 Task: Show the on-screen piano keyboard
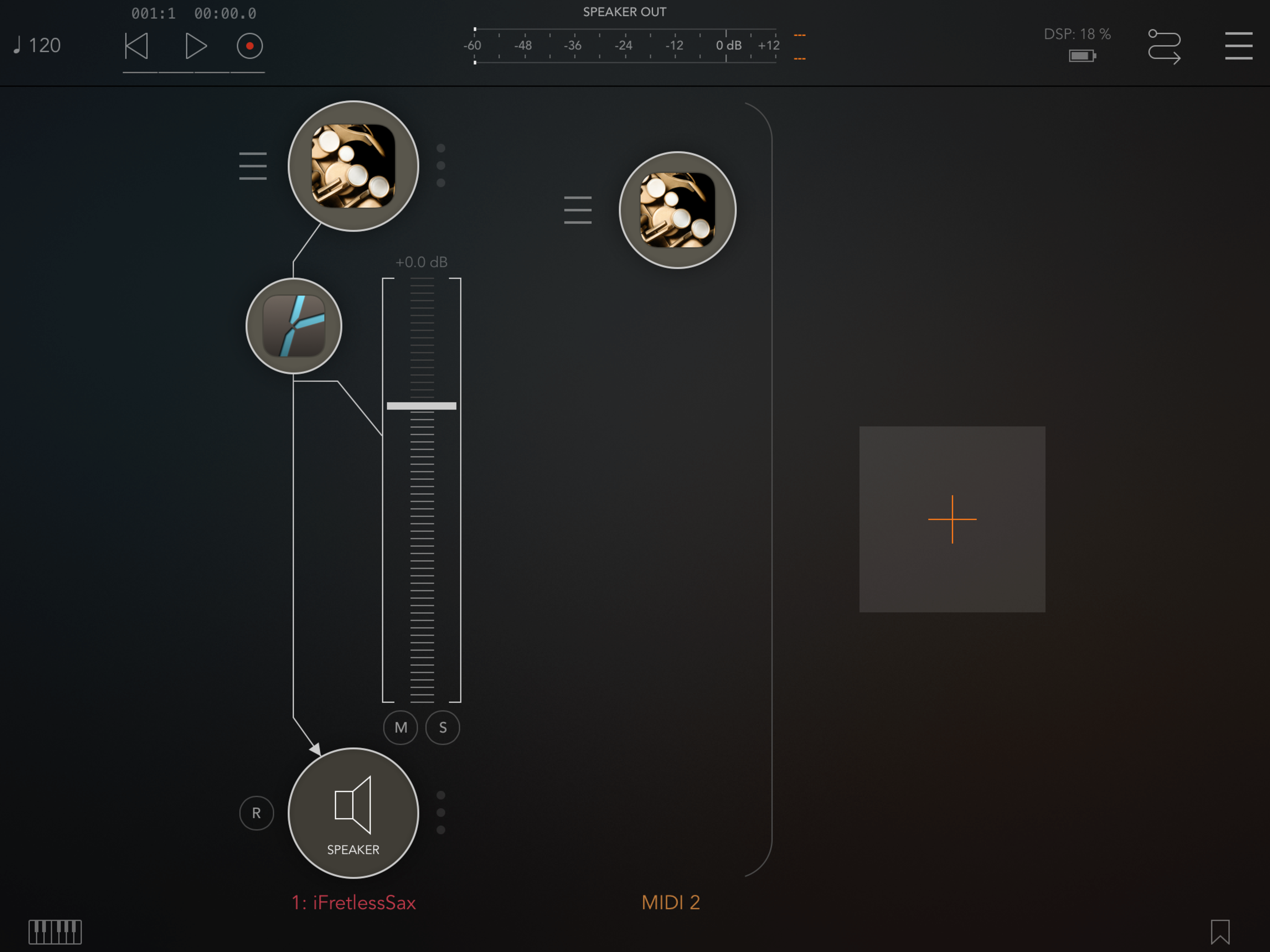[x=55, y=932]
